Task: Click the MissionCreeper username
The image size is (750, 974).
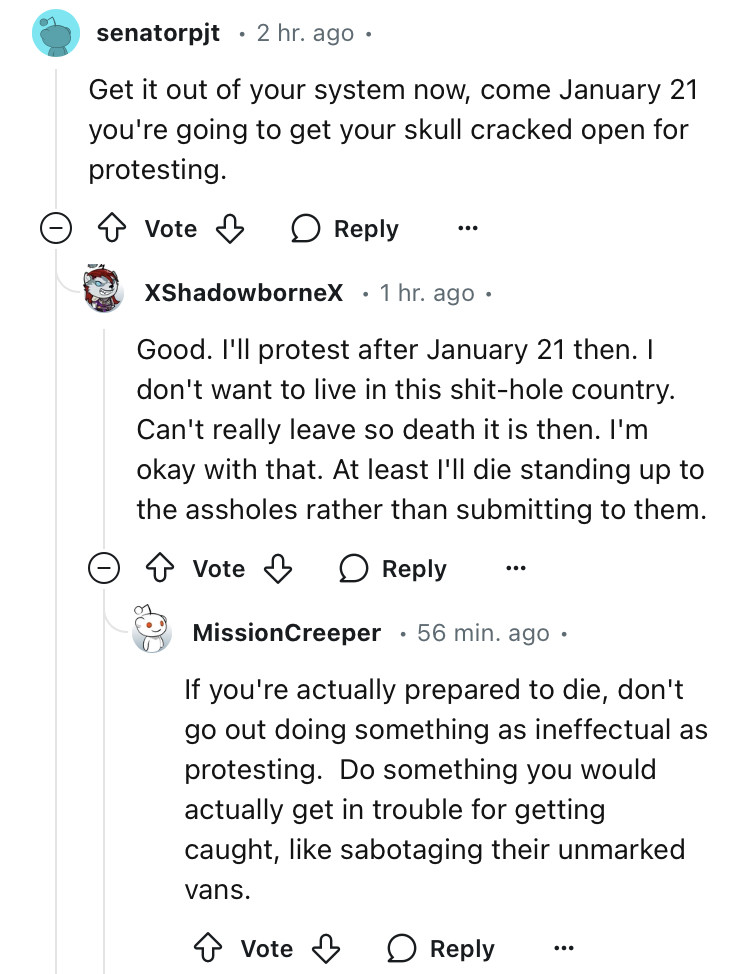Action: 286,633
